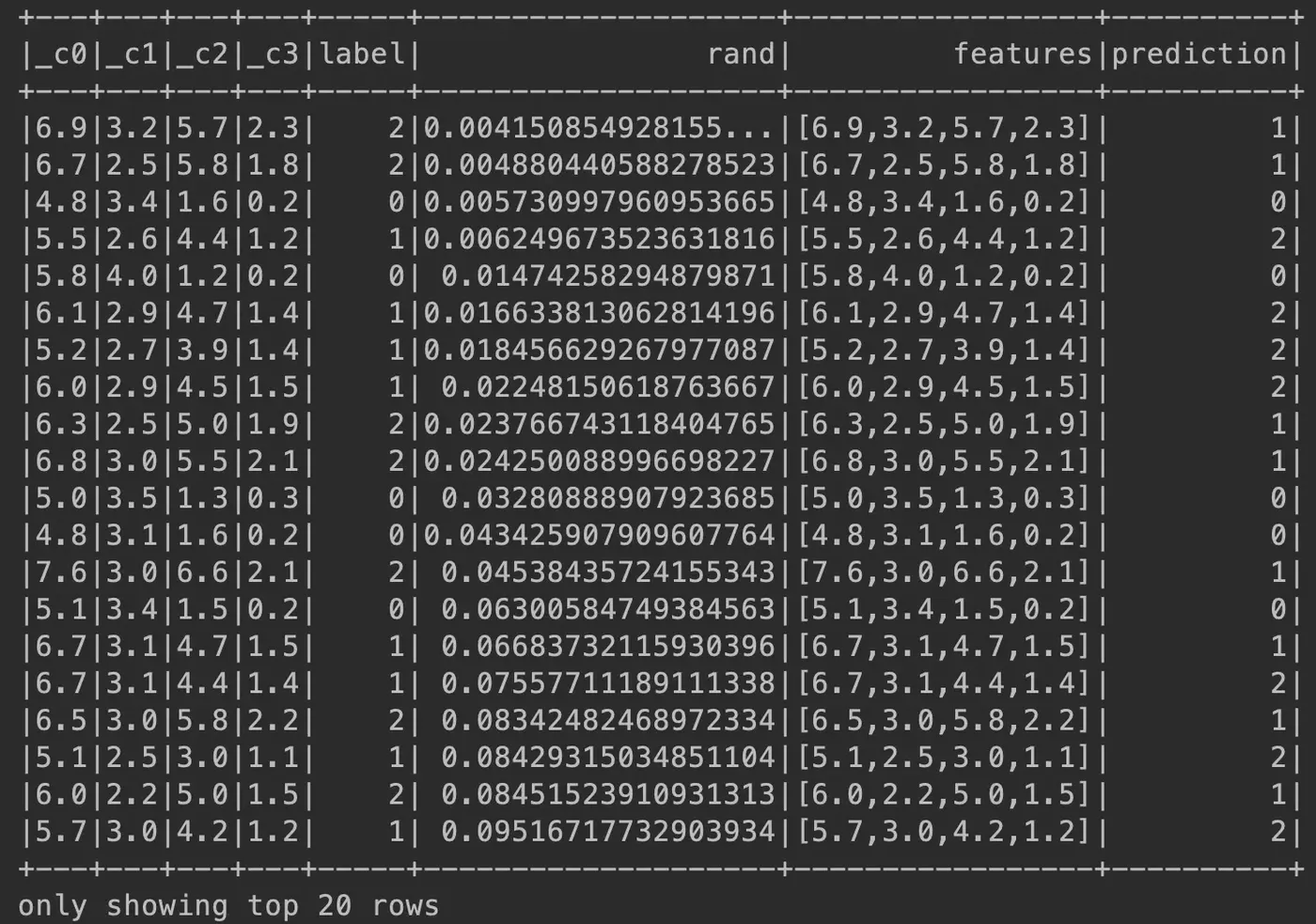
Task: Click features vector [5.8,4.0,1.2,0.2]
Action: click(944, 276)
